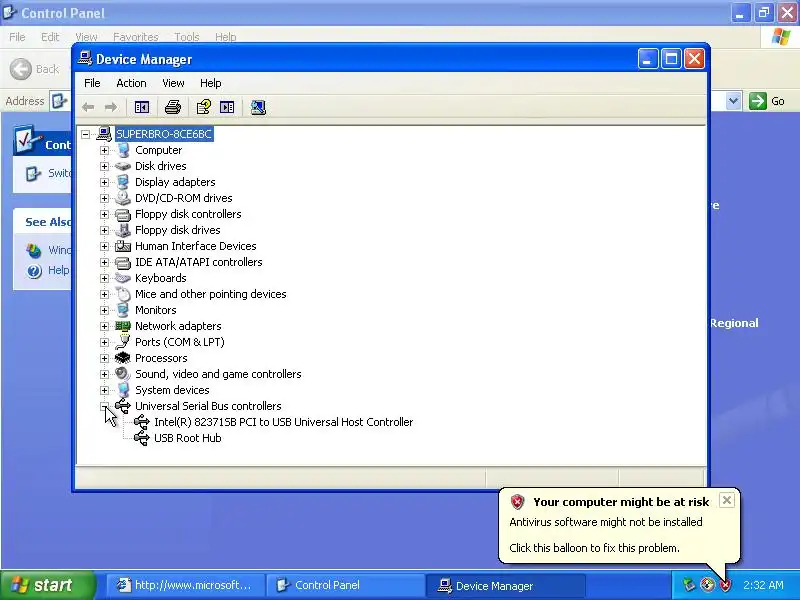Image resolution: width=800 pixels, height=600 pixels.
Task: Open Control Panel Edit menu
Action: coord(50,37)
